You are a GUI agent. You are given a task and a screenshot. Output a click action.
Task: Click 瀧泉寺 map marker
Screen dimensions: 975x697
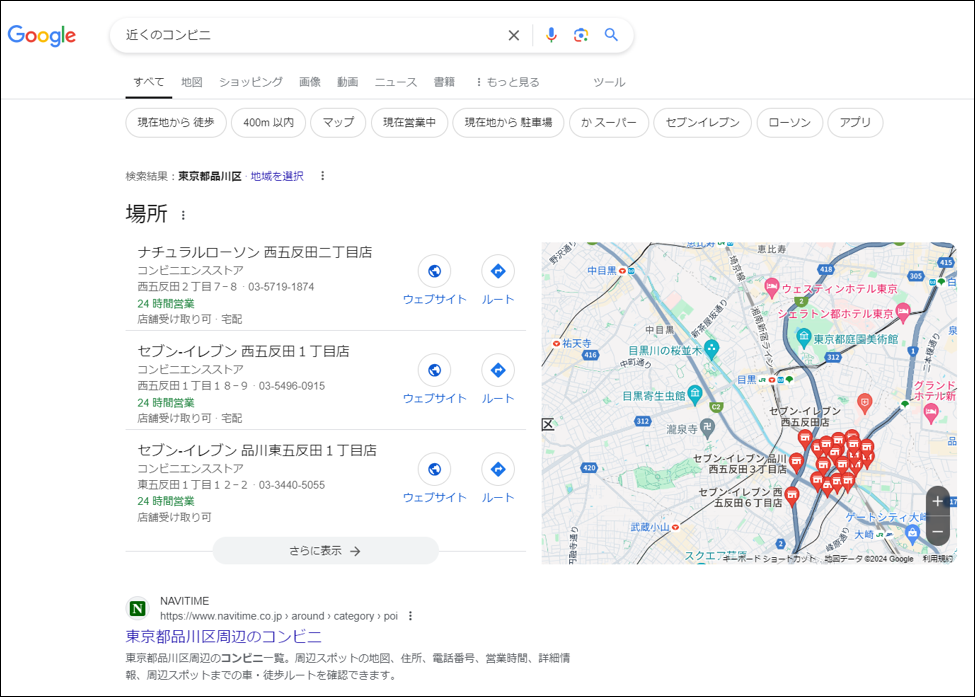707,428
